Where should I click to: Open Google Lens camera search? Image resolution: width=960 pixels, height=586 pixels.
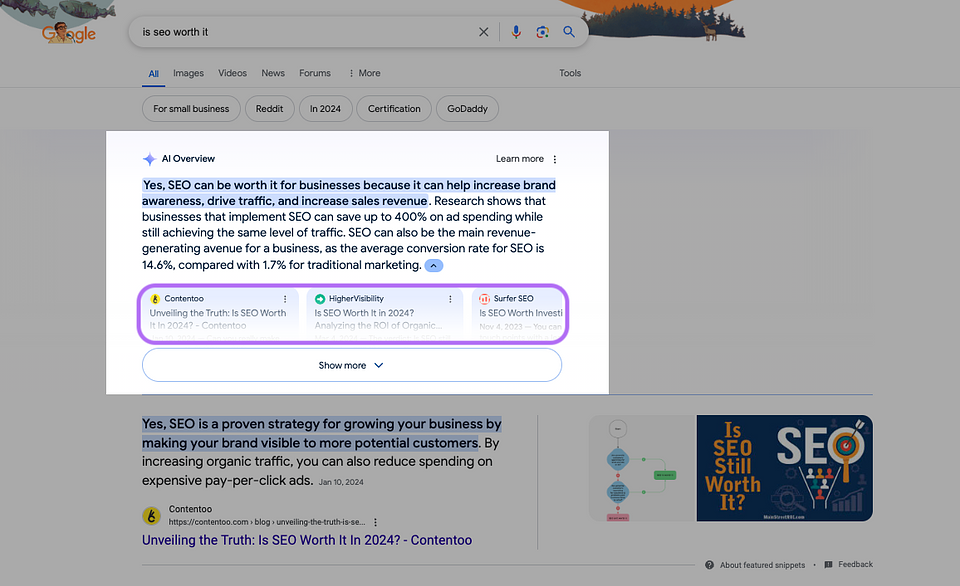(542, 31)
